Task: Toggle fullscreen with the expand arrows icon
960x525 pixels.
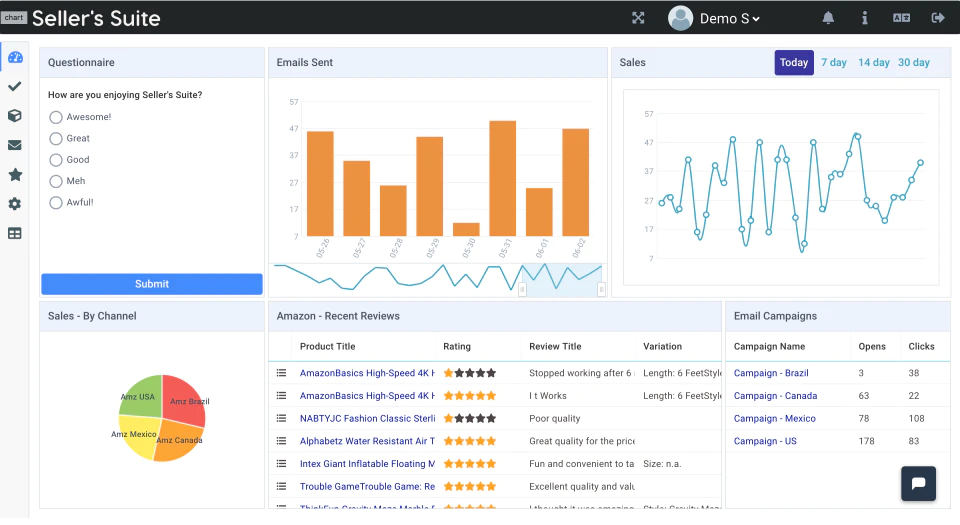Action: coord(638,18)
